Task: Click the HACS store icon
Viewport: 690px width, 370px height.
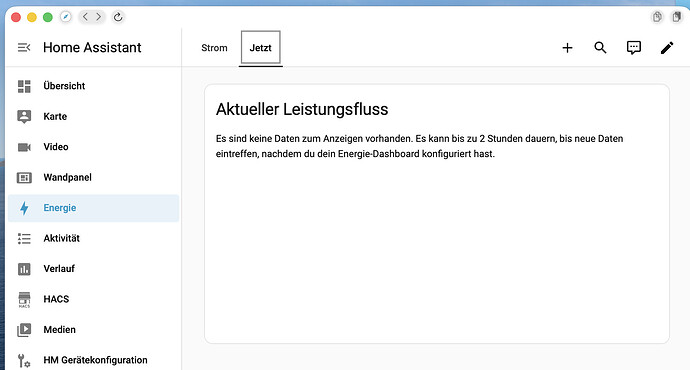Action: click(24, 300)
